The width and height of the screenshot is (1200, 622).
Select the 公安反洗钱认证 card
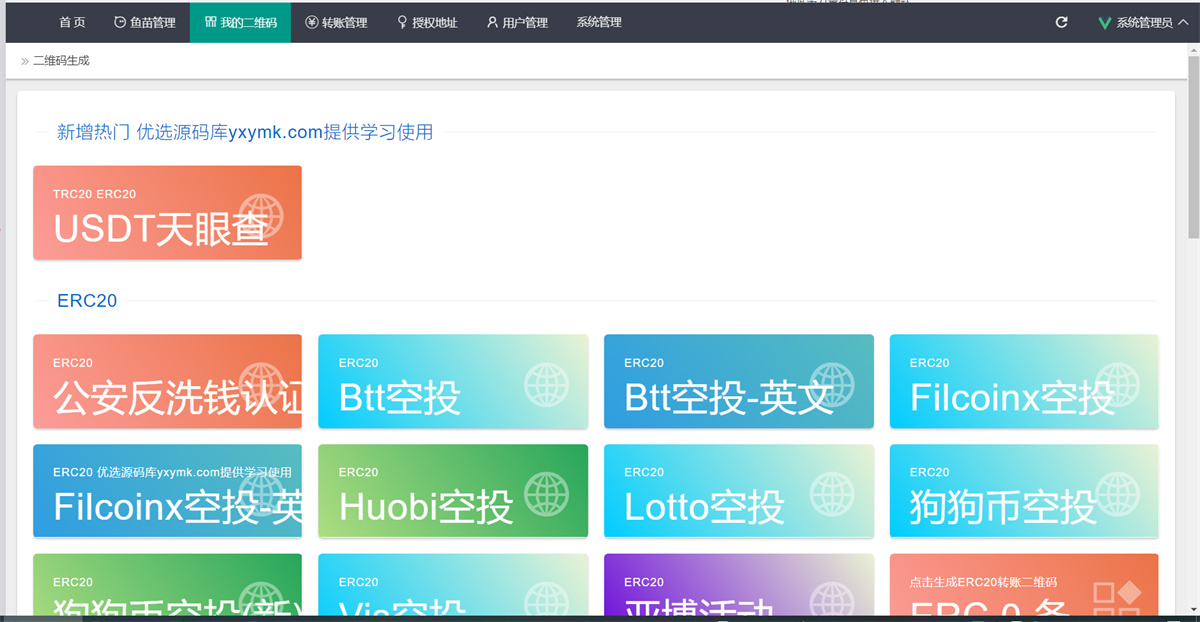pos(167,382)
